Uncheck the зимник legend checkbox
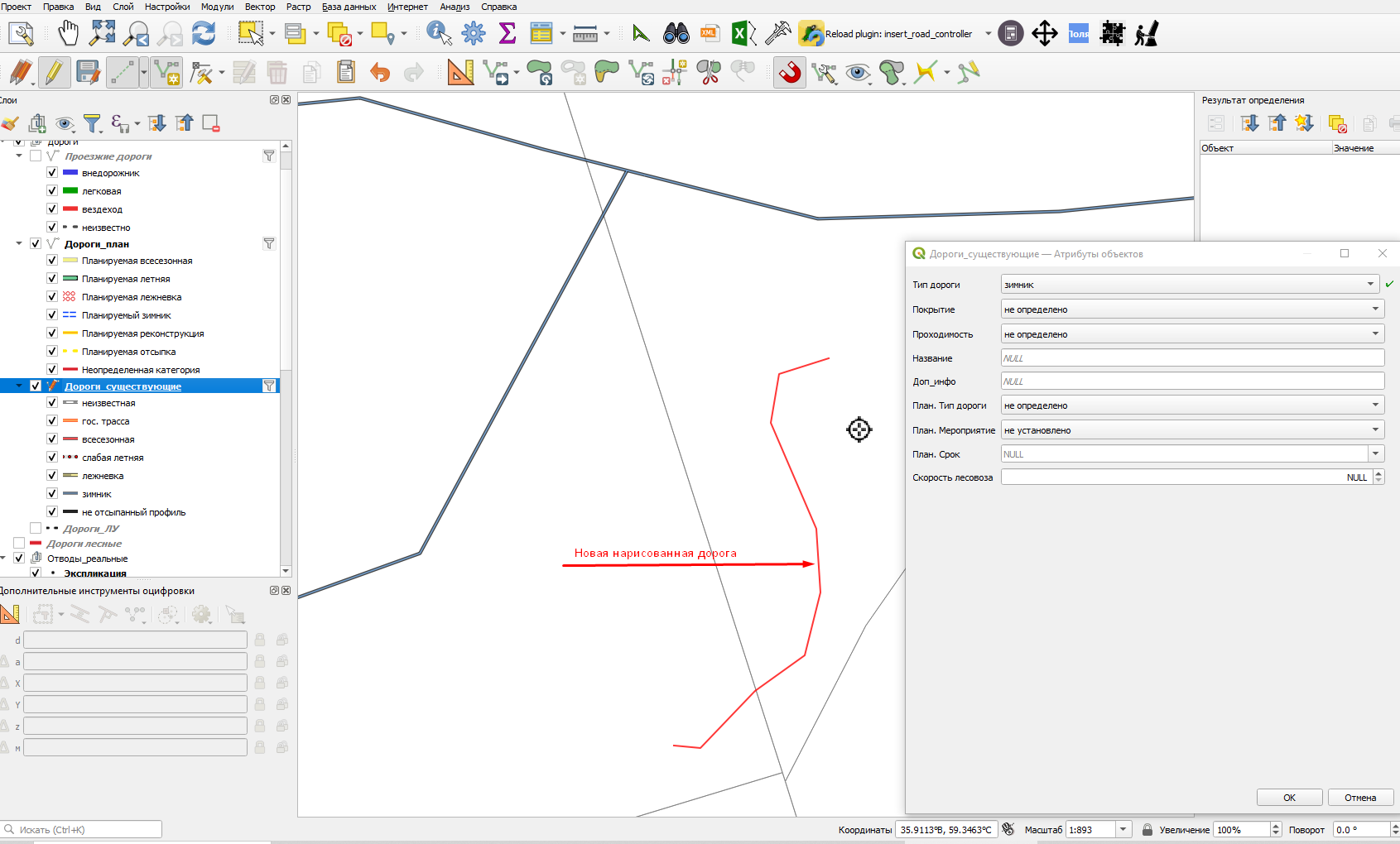Screen dimensions: 1400x844 [52, 494]
